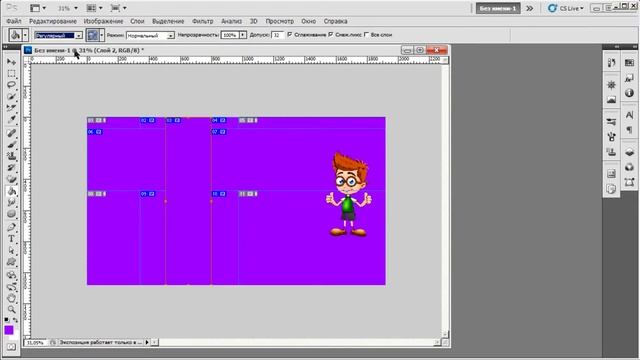640x360 pixels.
Task: Toggle the Смеж.пикс checkbox
Action: coord(331,35)
